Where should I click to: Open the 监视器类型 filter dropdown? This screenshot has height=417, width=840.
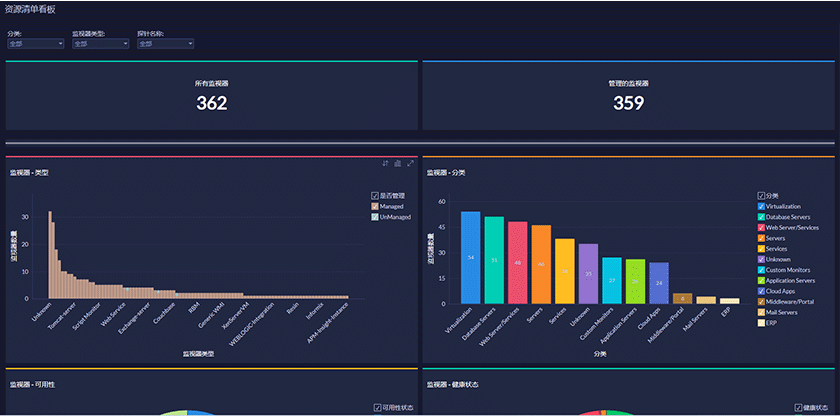point(101,44)
